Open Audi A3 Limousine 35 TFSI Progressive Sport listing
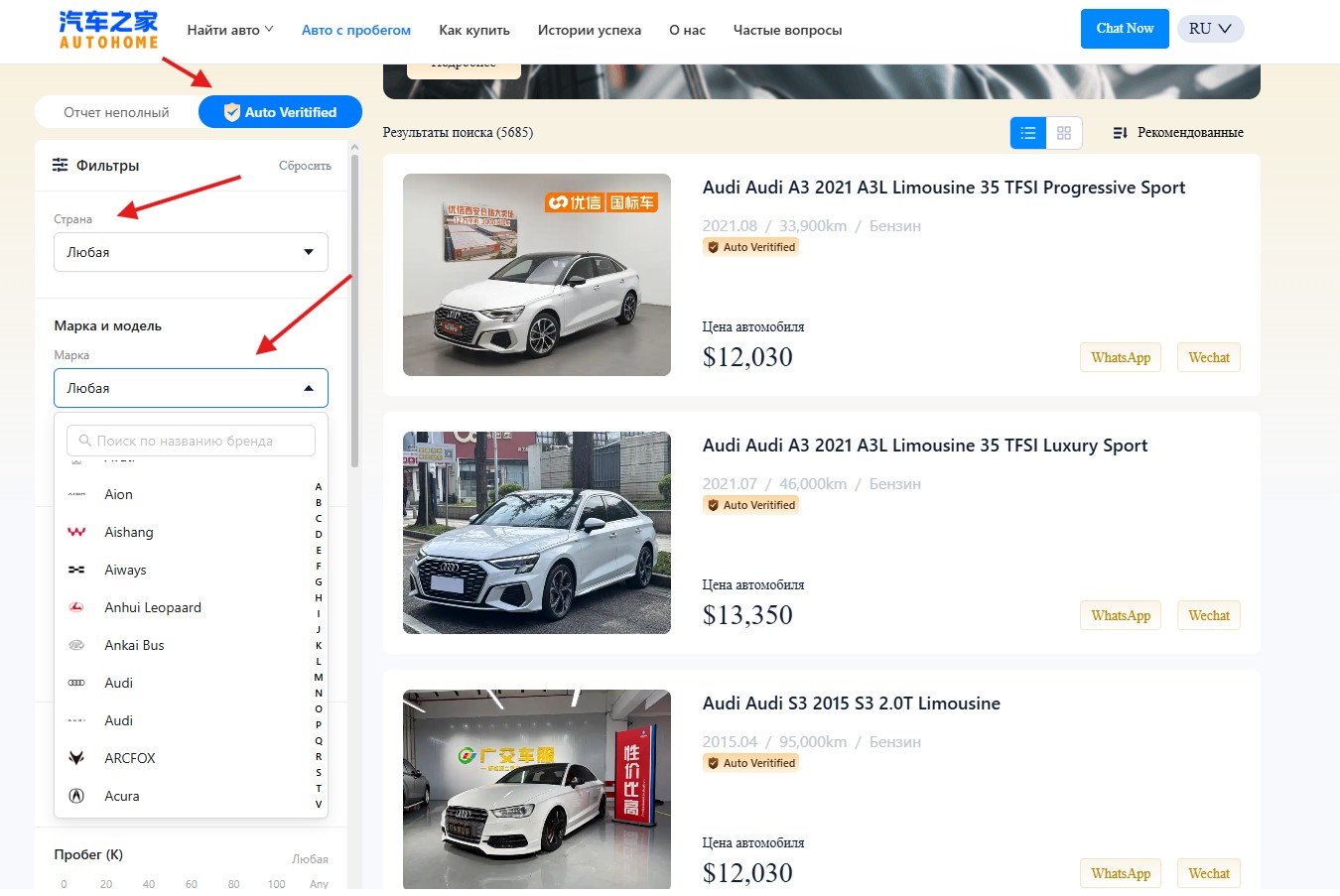This screenshot has height=896, width=1340. pyautogui.click(x=944, y=188)
